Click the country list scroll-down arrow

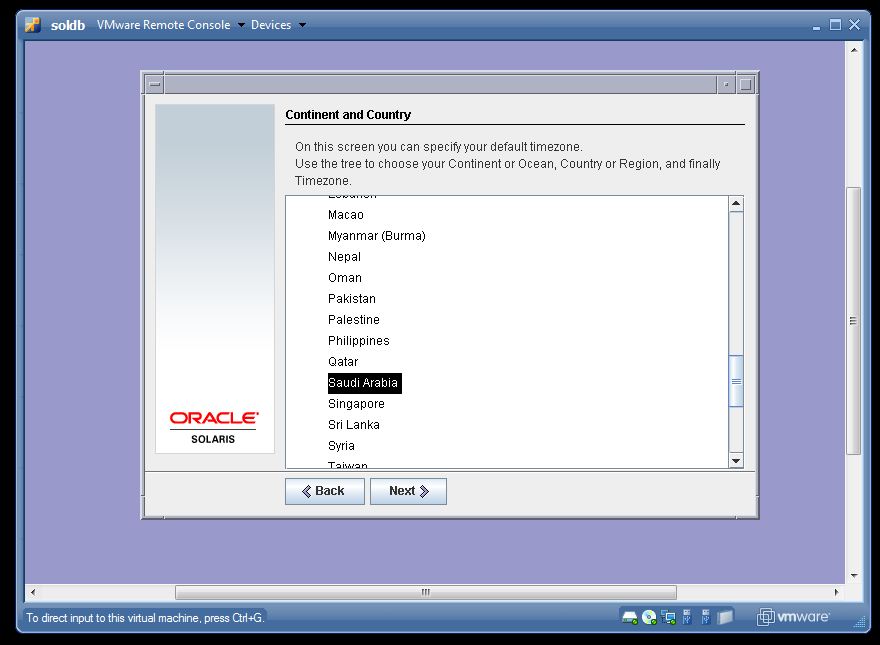[736, 461]
